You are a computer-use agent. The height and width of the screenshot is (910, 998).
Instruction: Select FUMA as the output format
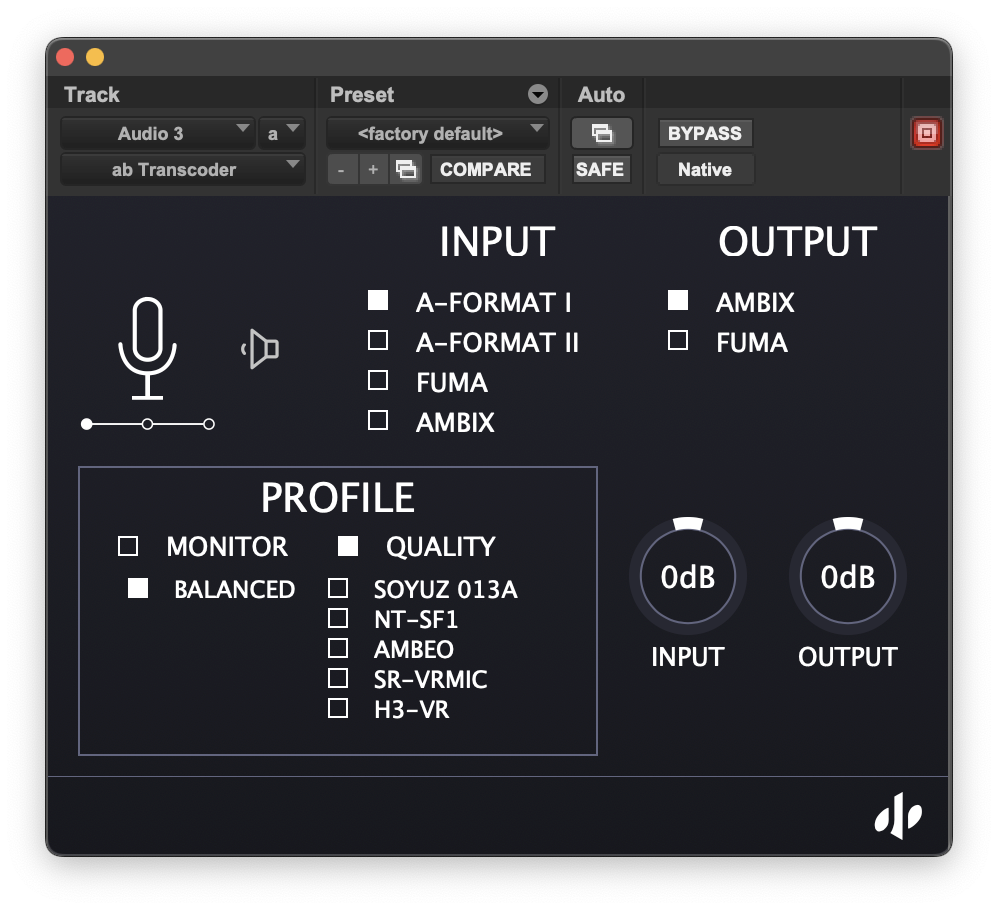[677, 340]
